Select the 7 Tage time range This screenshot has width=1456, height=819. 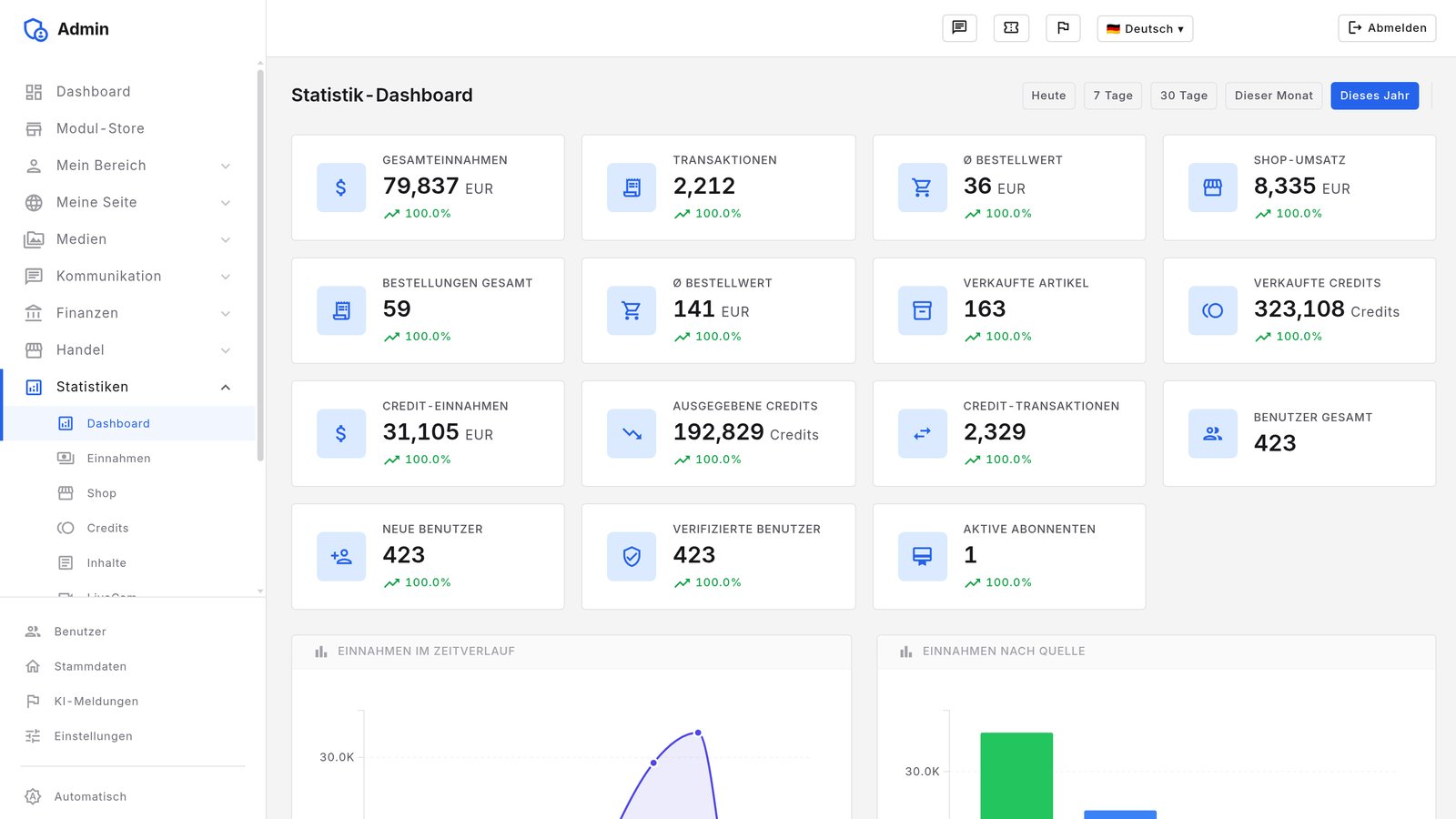pos(1113,96)
